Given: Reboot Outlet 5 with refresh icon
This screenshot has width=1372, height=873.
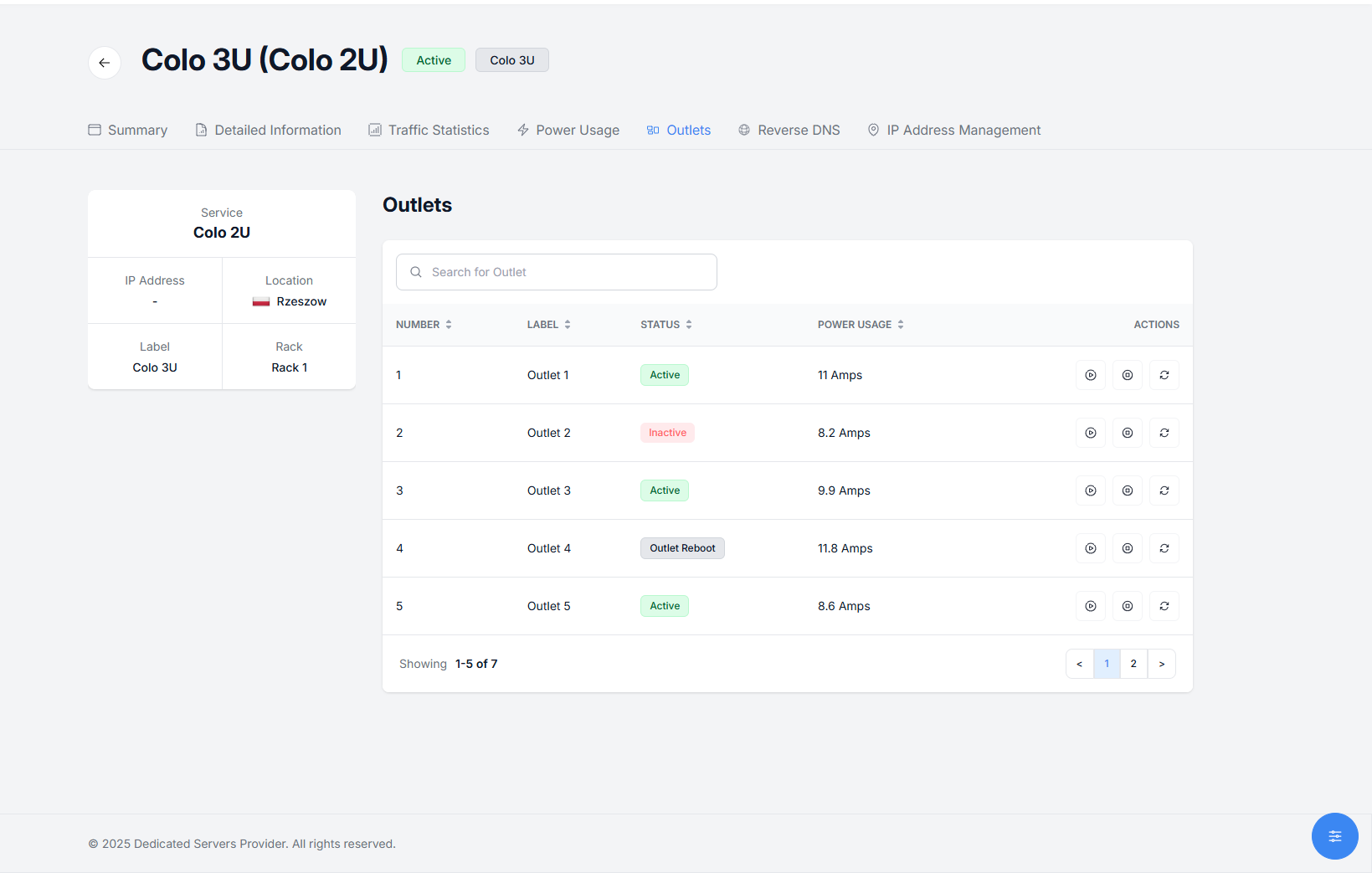Looking at the screenshot, I should (x=1164, y=606).
